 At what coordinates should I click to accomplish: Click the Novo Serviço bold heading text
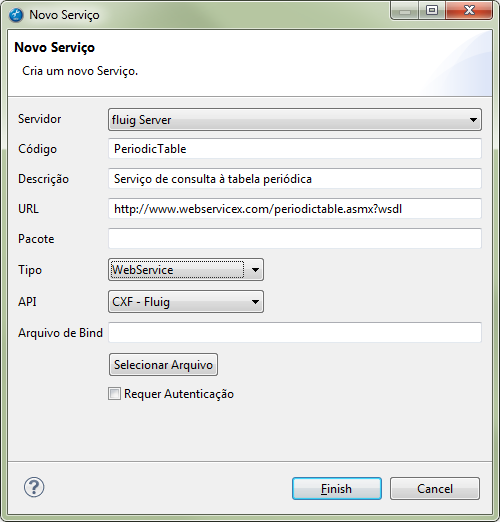[x=54, y=47]
